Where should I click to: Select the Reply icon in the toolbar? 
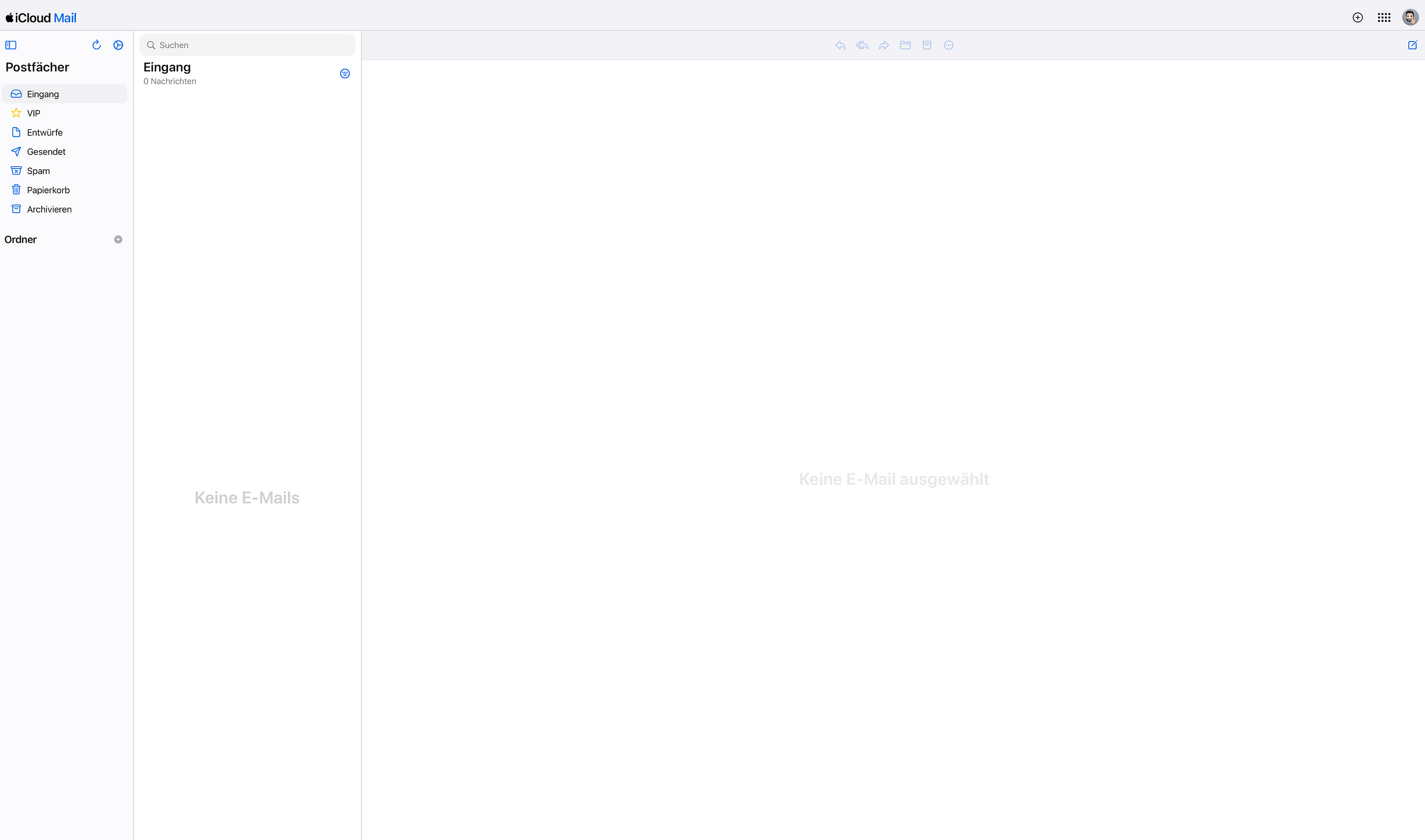click(840, 45)
